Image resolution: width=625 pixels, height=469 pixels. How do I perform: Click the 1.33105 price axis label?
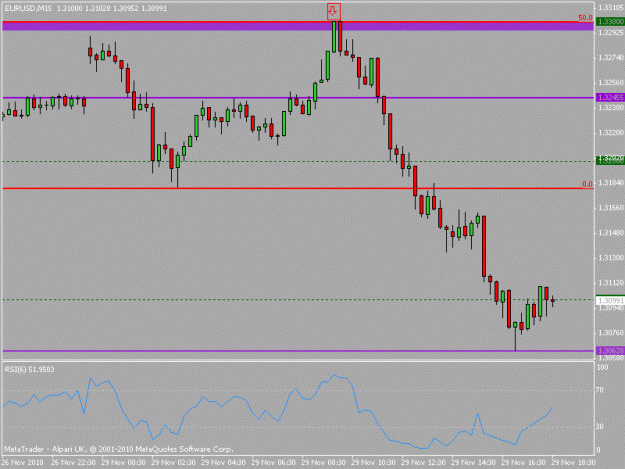tap(611, 8)
